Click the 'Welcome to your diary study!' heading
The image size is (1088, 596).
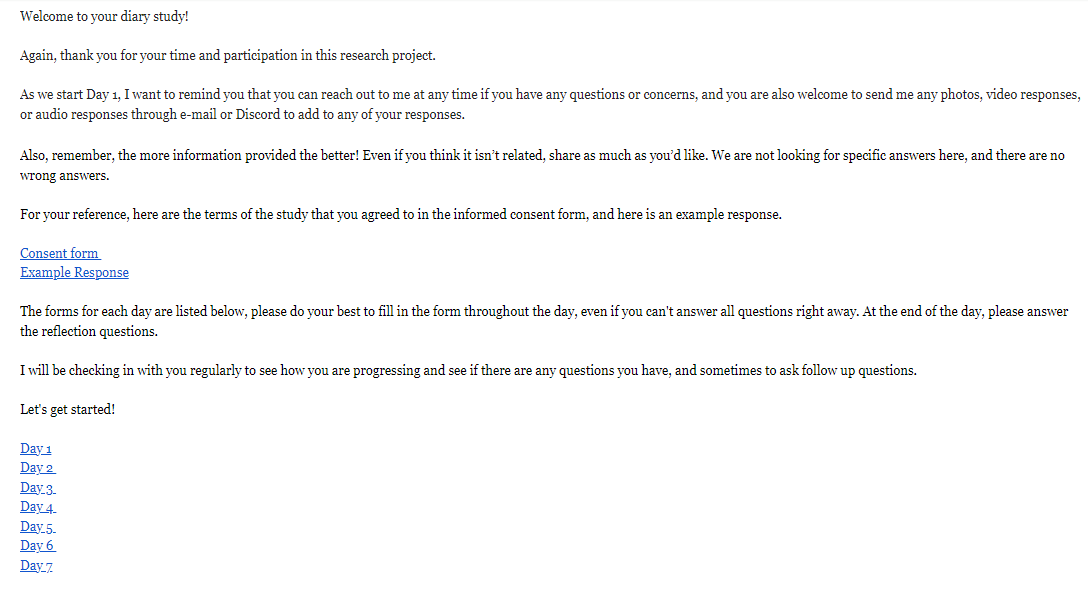[104, 17]
